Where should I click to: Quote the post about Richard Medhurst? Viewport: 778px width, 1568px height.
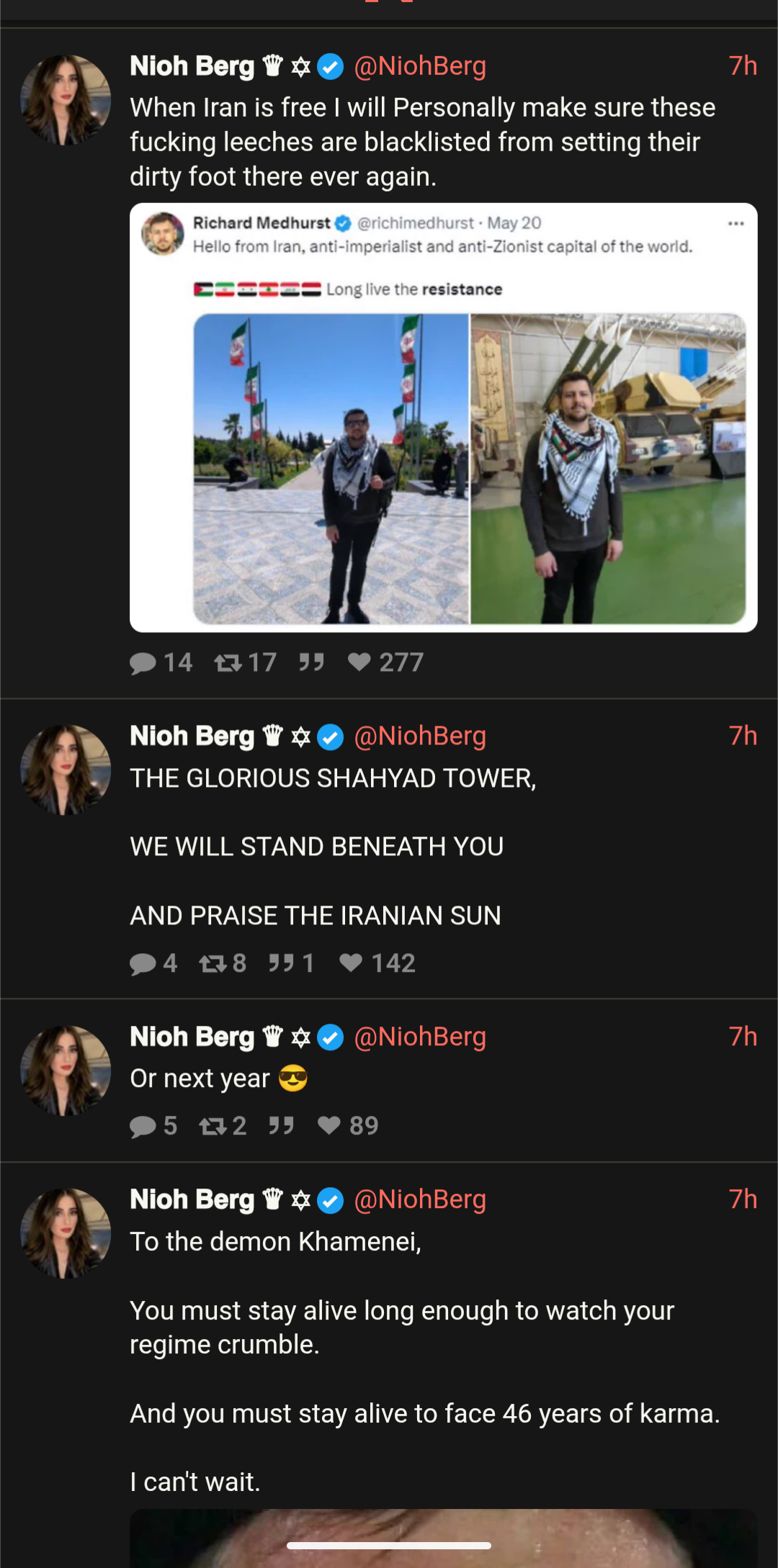click(x=311, y=662)
